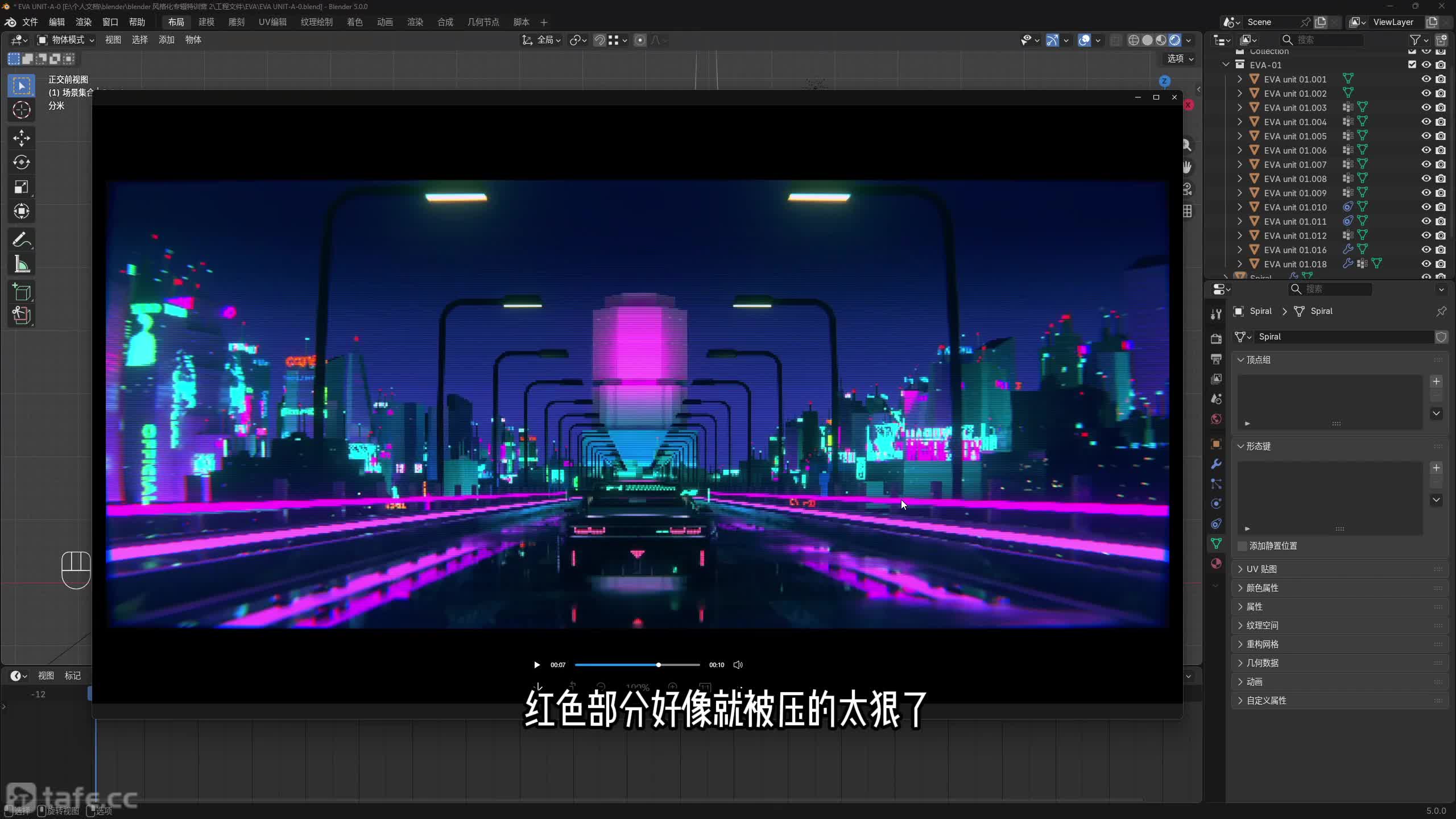This screenshot has width=1456, height=819.
Task: Select the Scale tool
Action: pos(22,187)
